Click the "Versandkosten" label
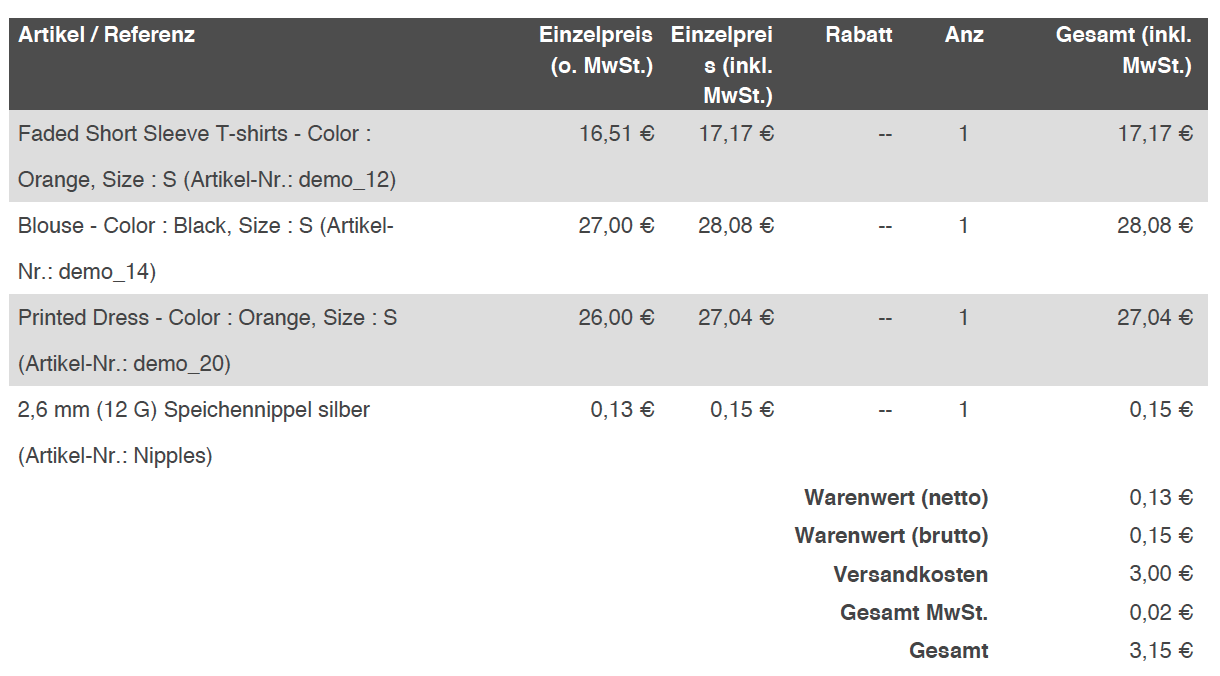This screenshot has height=676, width=1220. point(910,575)
